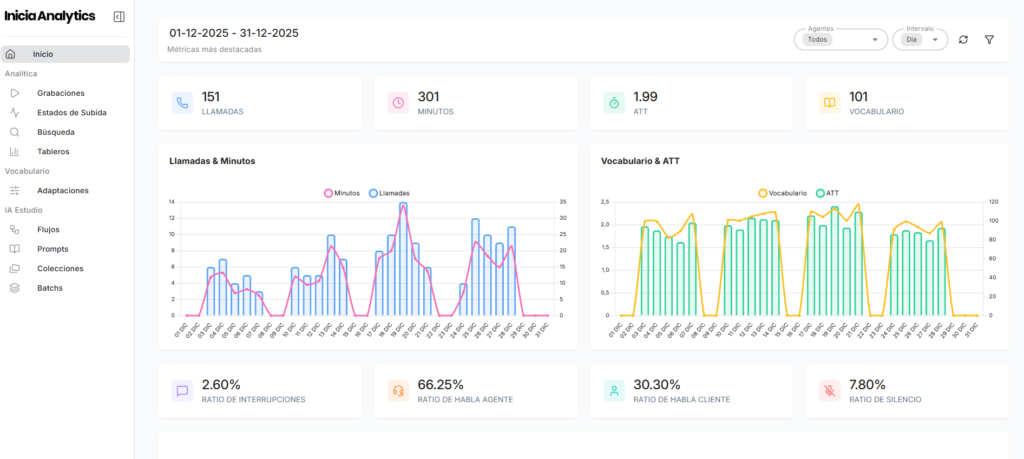1024x459 pixels.
Task: Click the phone icon on Llamadas card
Action: coord(182,102)
